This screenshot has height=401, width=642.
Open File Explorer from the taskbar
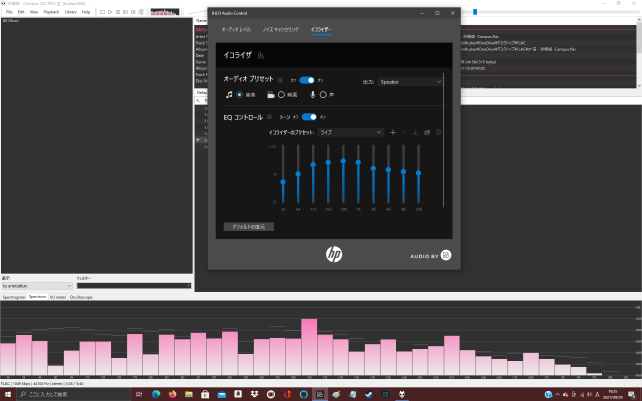(189, 394)
